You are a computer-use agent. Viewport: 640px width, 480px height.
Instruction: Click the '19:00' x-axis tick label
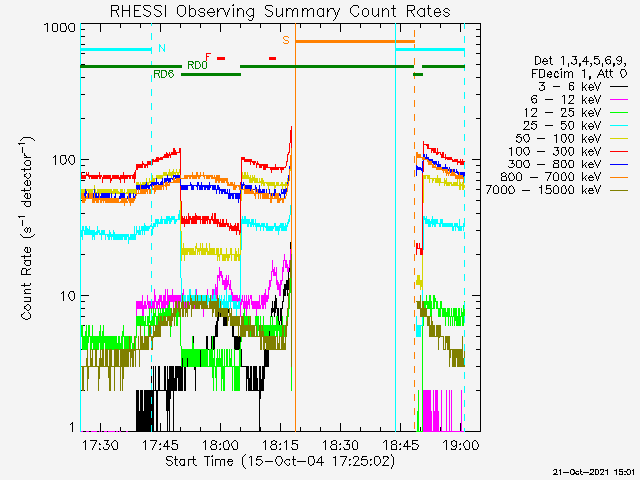[461, 445]
